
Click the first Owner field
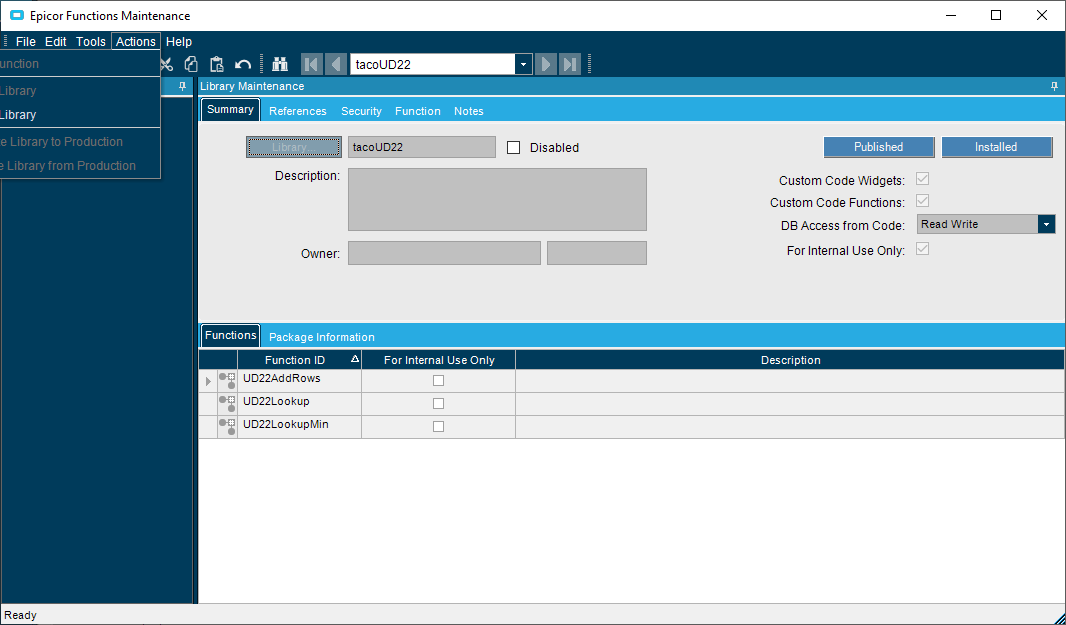click(444, 253)
